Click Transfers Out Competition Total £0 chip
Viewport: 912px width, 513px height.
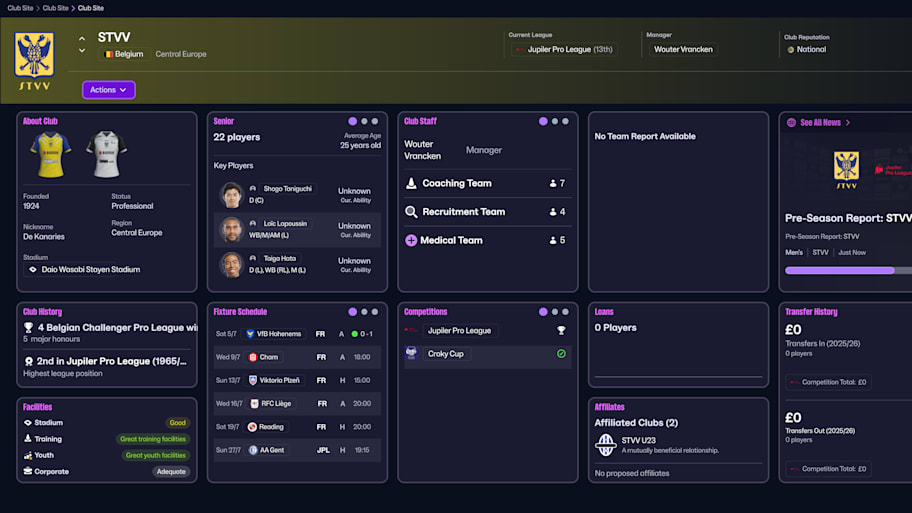pyautogui.click(x=828, y=469)
